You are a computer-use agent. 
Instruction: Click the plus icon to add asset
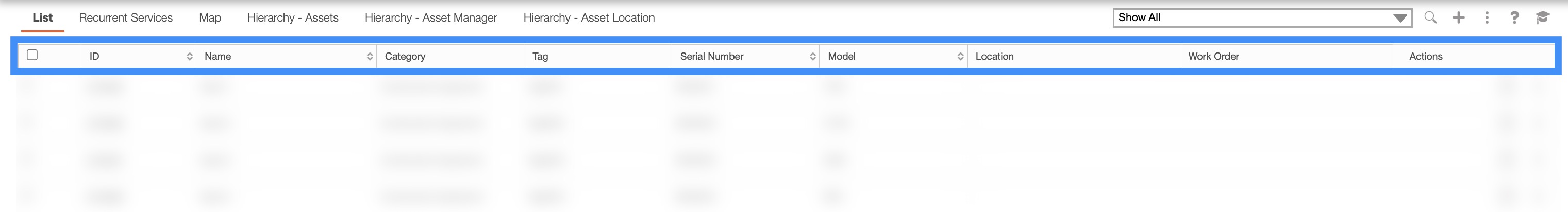pos(1458,17)
